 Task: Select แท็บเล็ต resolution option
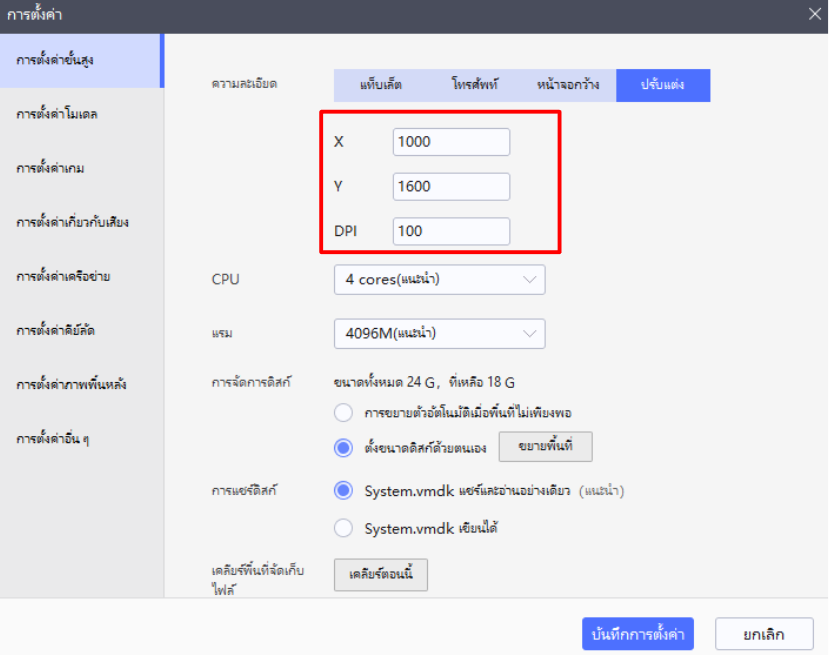coord(381,85)
